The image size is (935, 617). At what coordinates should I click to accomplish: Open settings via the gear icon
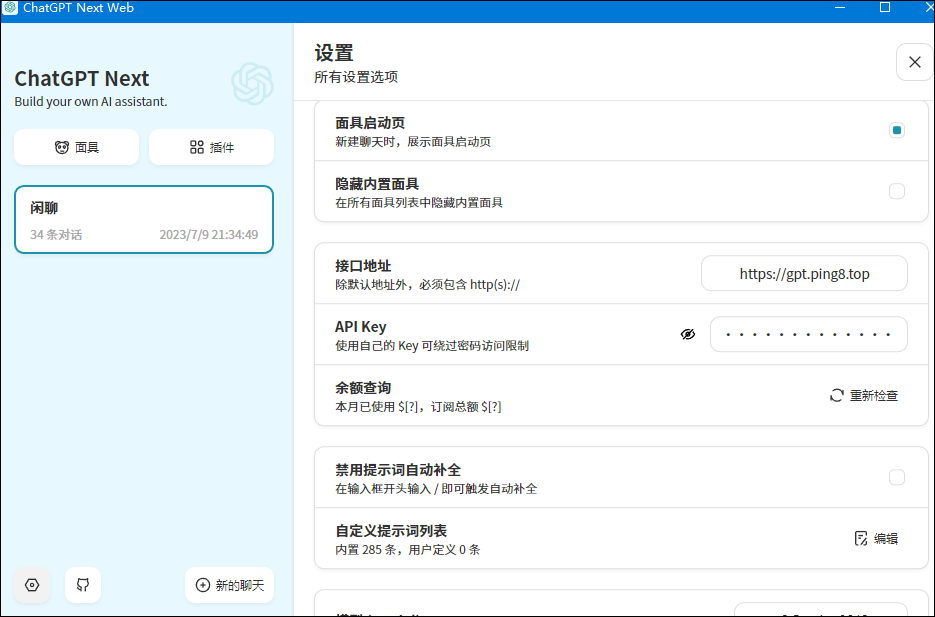pos(31,585)
